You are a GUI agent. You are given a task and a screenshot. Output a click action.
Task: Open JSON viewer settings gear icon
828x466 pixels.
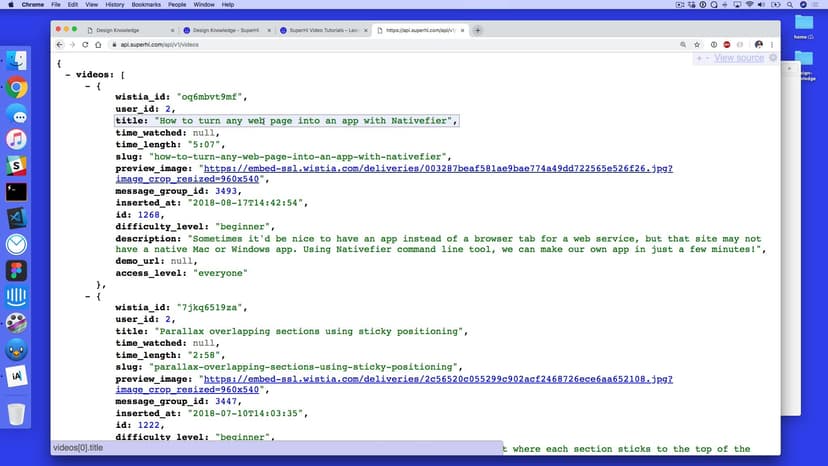coord(773,58)
